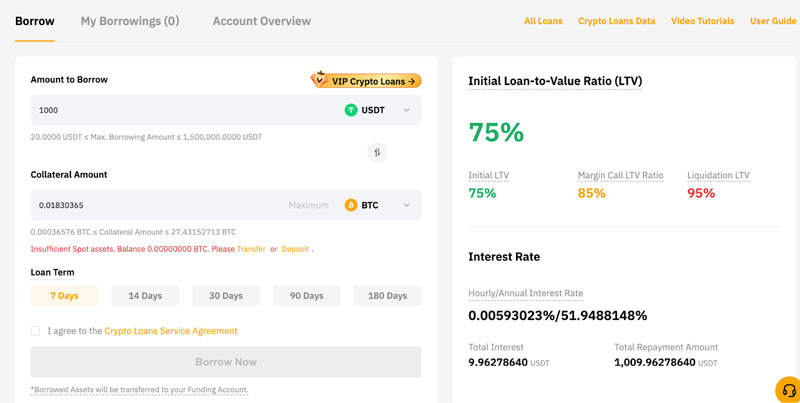Image resolution: width=800 pixels, height=403 pixels.
Task: Click the Borrow Now button
Action: tap(226, 362)
